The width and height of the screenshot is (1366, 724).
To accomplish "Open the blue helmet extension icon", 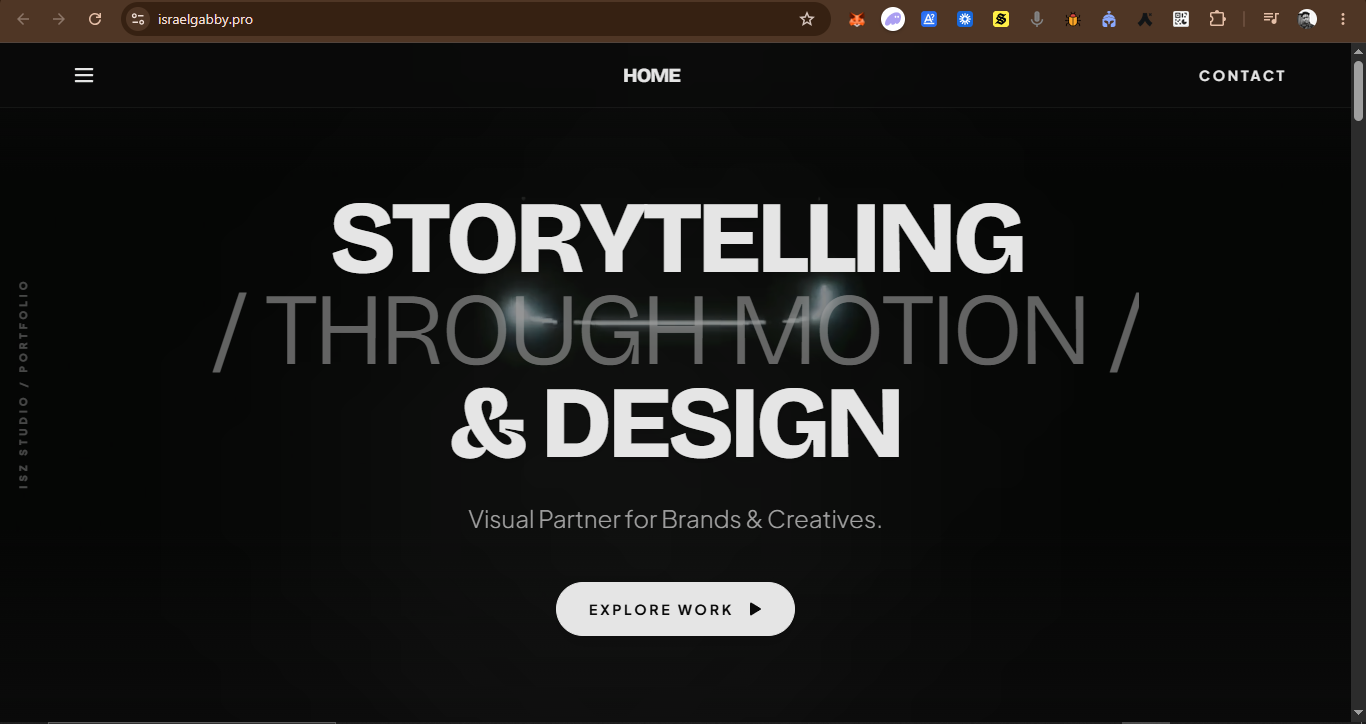I will click(x=1109, y=19).
